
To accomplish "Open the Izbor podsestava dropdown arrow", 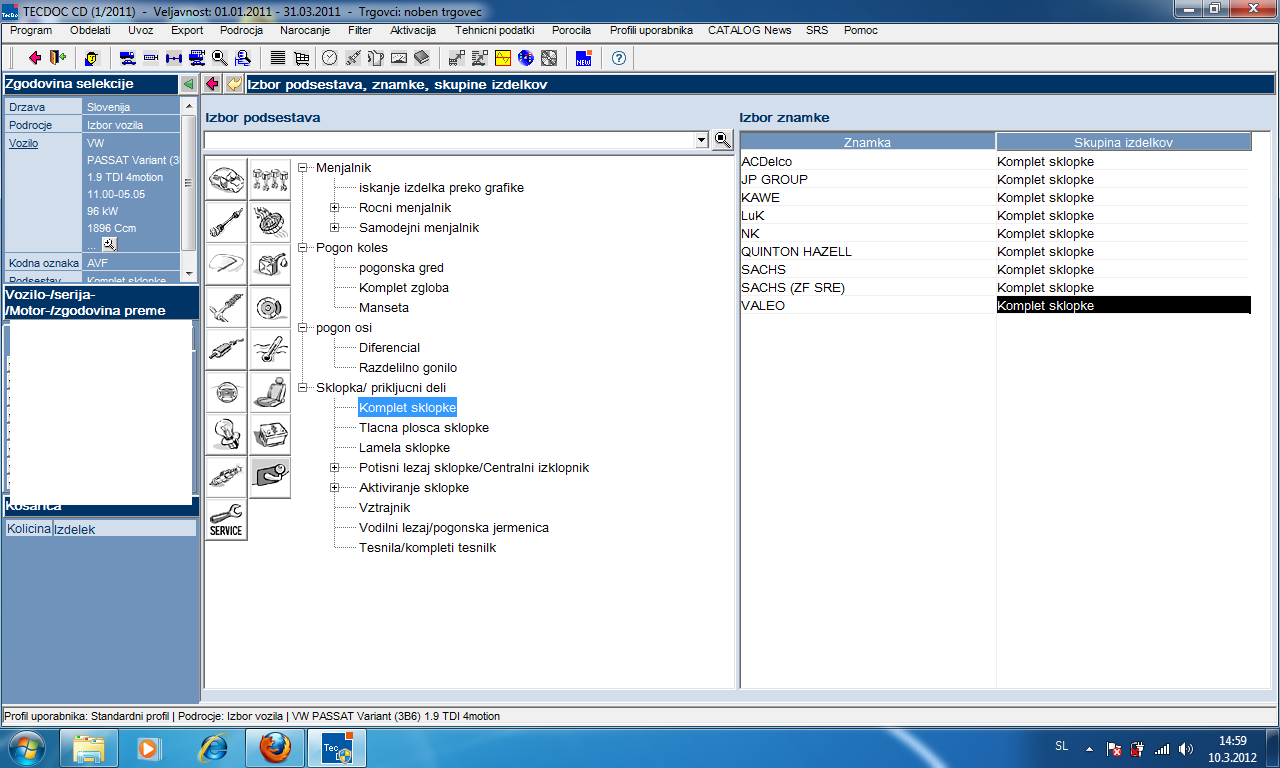I will [x=702, y=140].
